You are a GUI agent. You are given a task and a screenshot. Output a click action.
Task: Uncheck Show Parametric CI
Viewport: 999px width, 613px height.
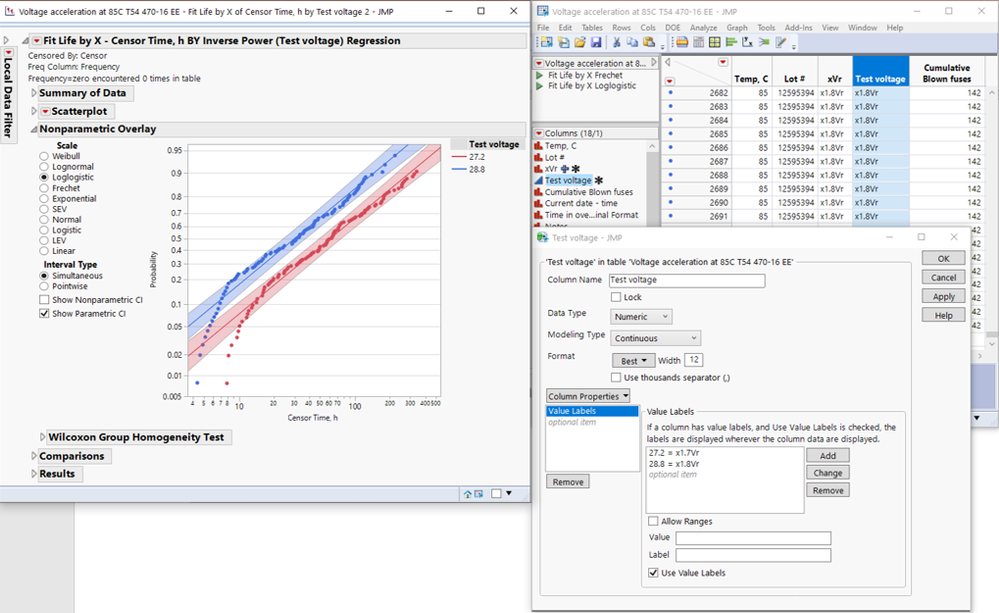coord(44,314)
